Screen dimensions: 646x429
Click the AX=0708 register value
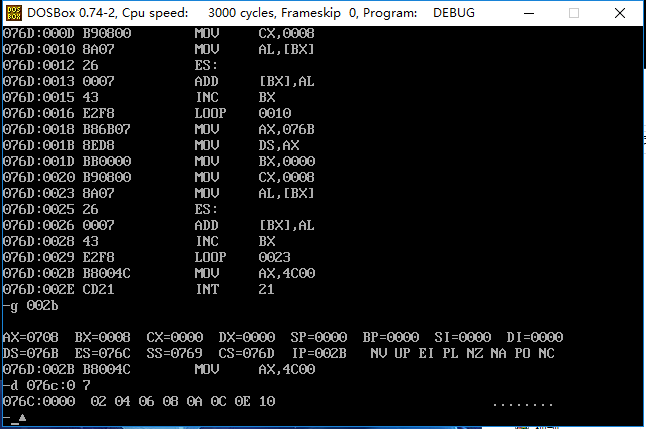[x=30, y=338]
